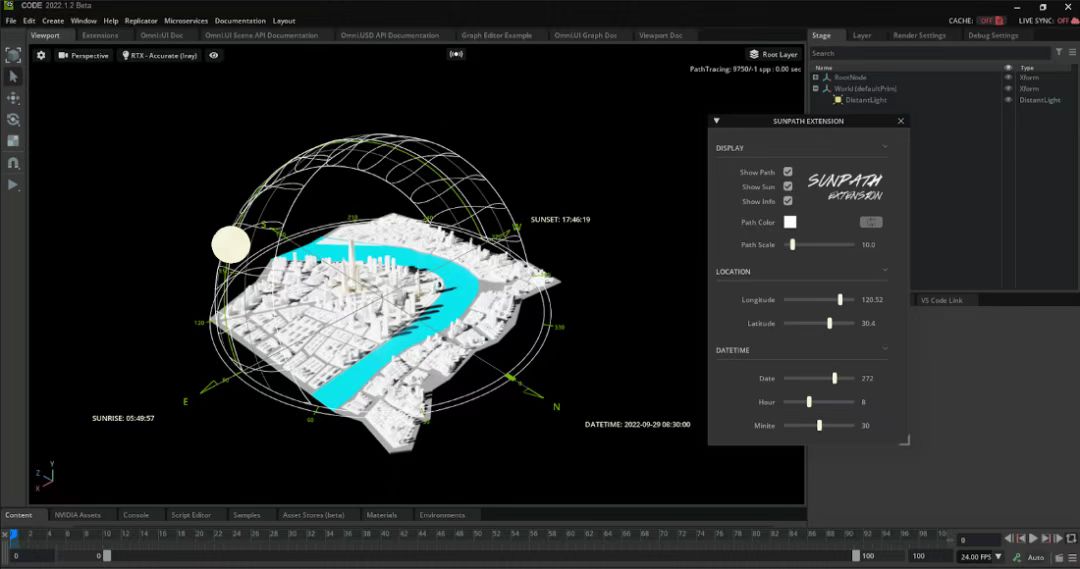
Task: Click the Root Layer button
Action: [774, 54]
